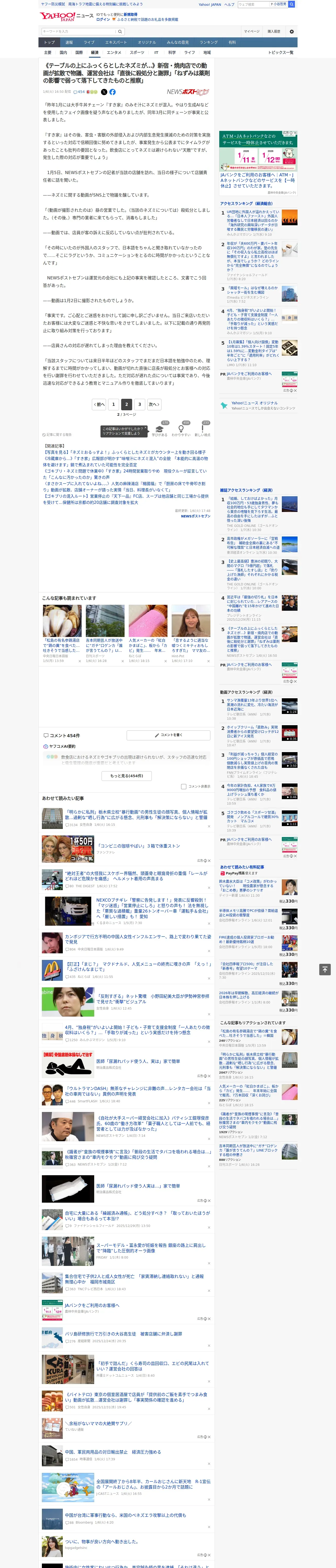Open the コンビニの珈琲やばい ad
This screenshot has height=1568, width=336.
(x=138, y=846)
